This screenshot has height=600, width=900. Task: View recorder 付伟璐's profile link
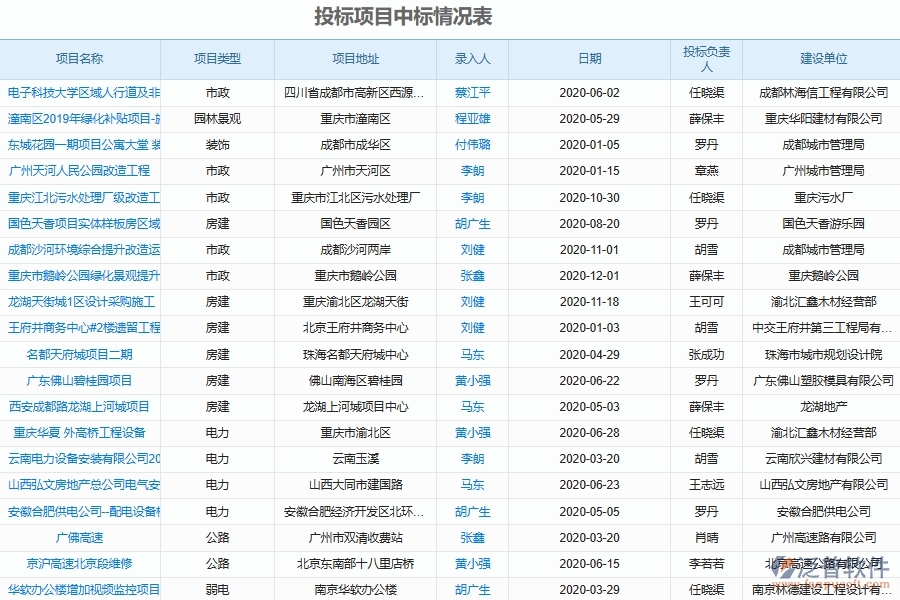[x=471, y=144]
